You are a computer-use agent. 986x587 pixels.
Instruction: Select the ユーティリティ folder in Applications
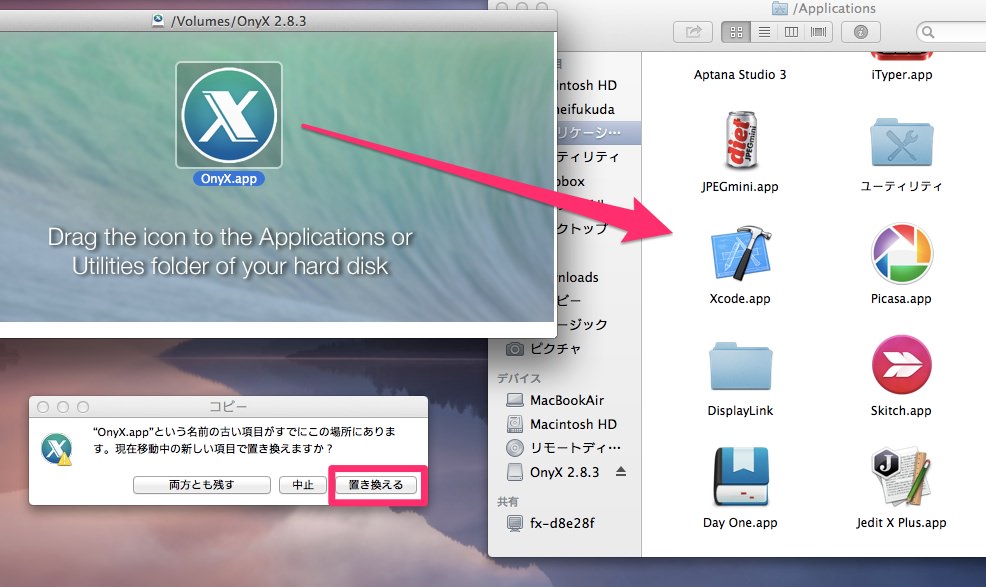point(901,141)
